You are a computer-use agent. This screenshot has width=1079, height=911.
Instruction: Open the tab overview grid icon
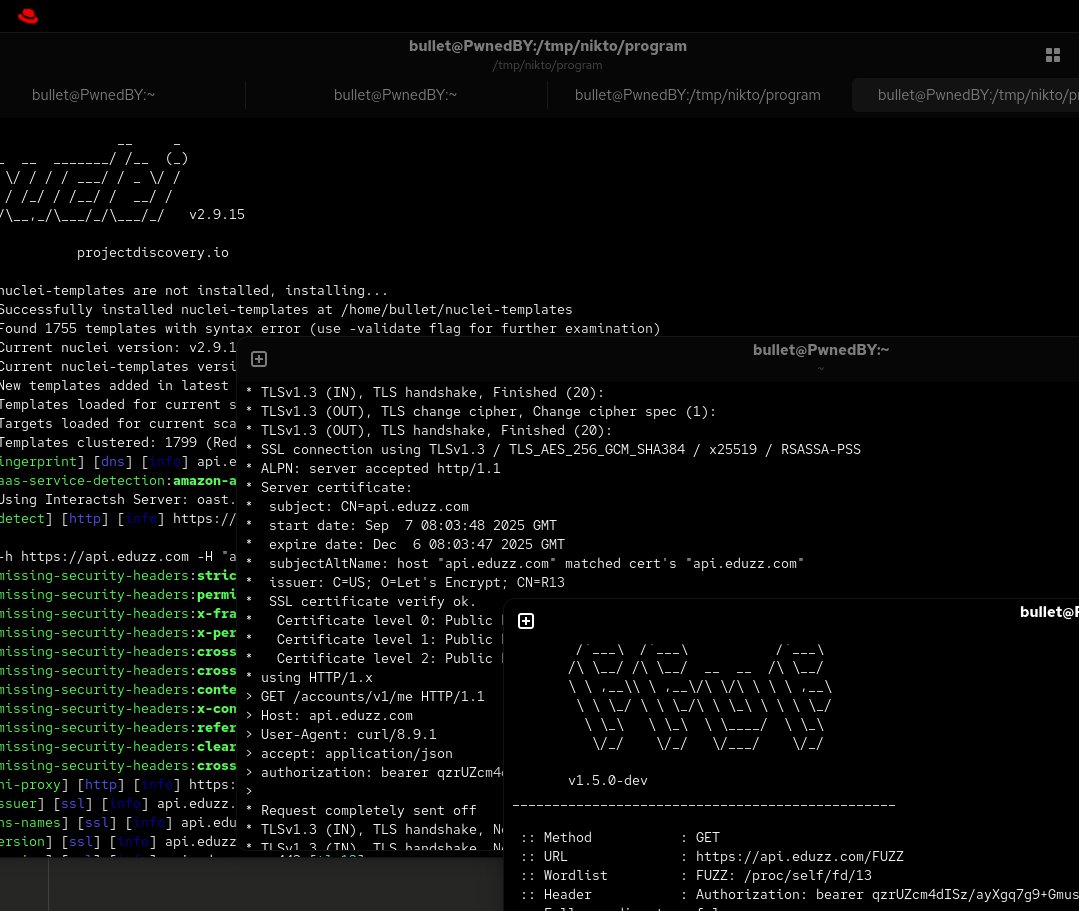pos(1053,55)
